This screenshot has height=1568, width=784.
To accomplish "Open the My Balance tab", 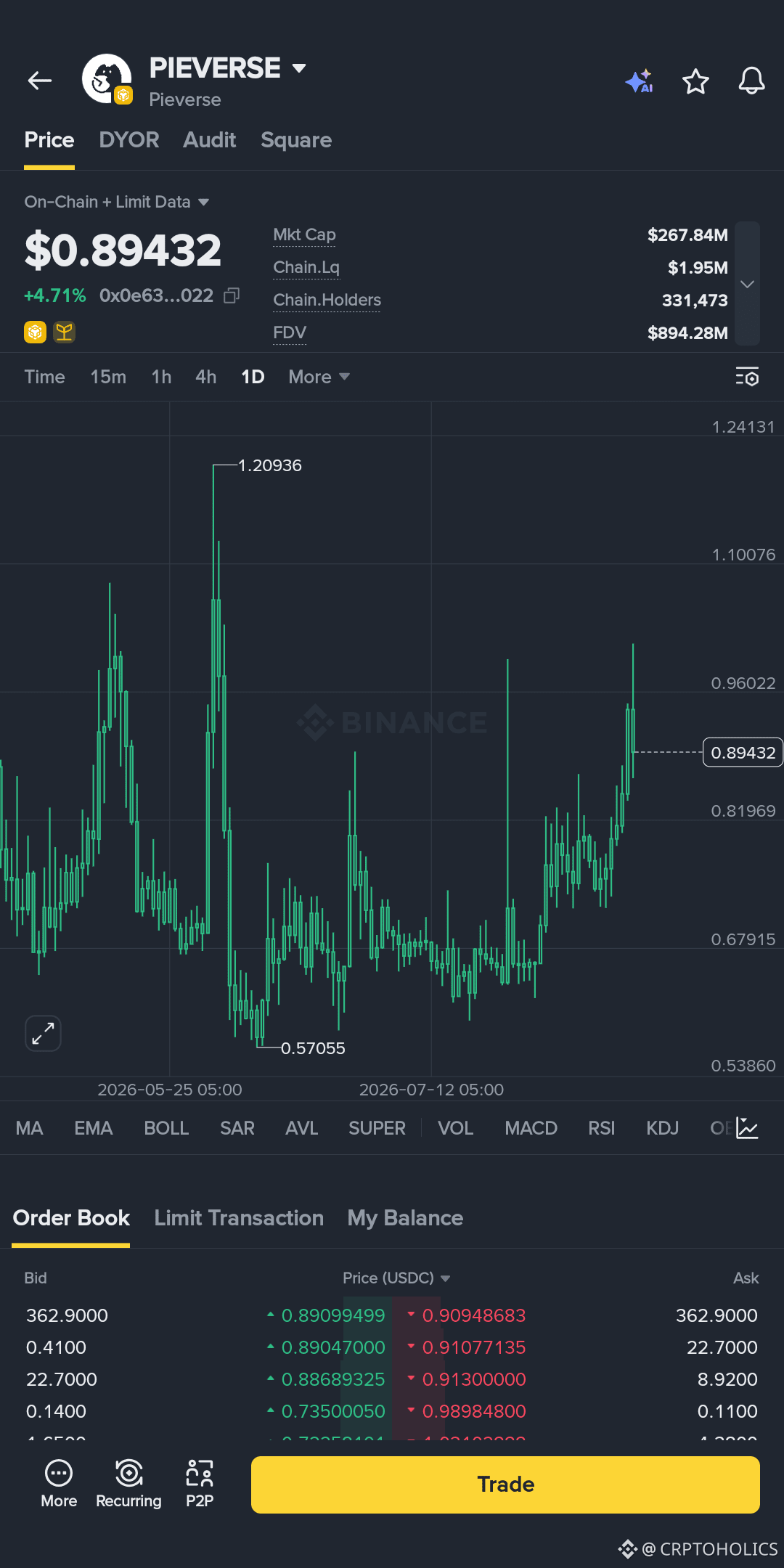I will click(x=405, y=1217).
